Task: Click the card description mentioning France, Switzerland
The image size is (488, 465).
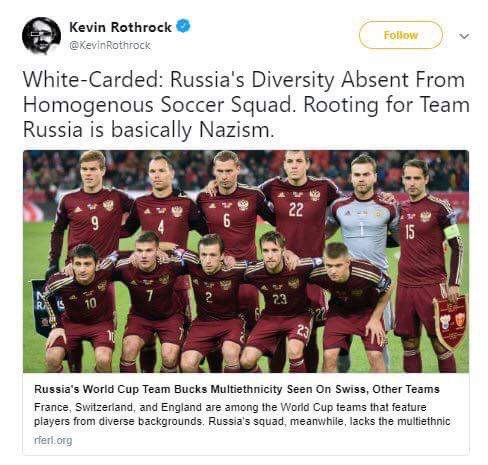Action: click(x=242, y=414)
